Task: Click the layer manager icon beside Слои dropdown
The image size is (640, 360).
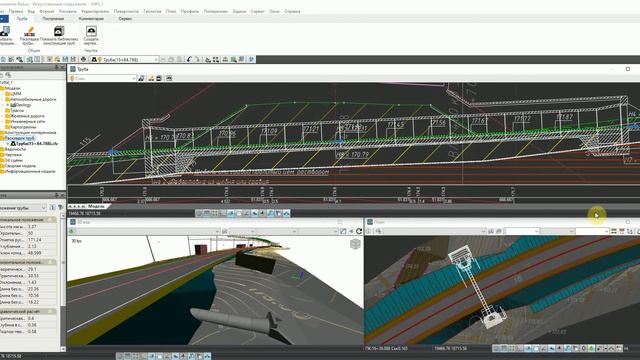Action: 141,78
